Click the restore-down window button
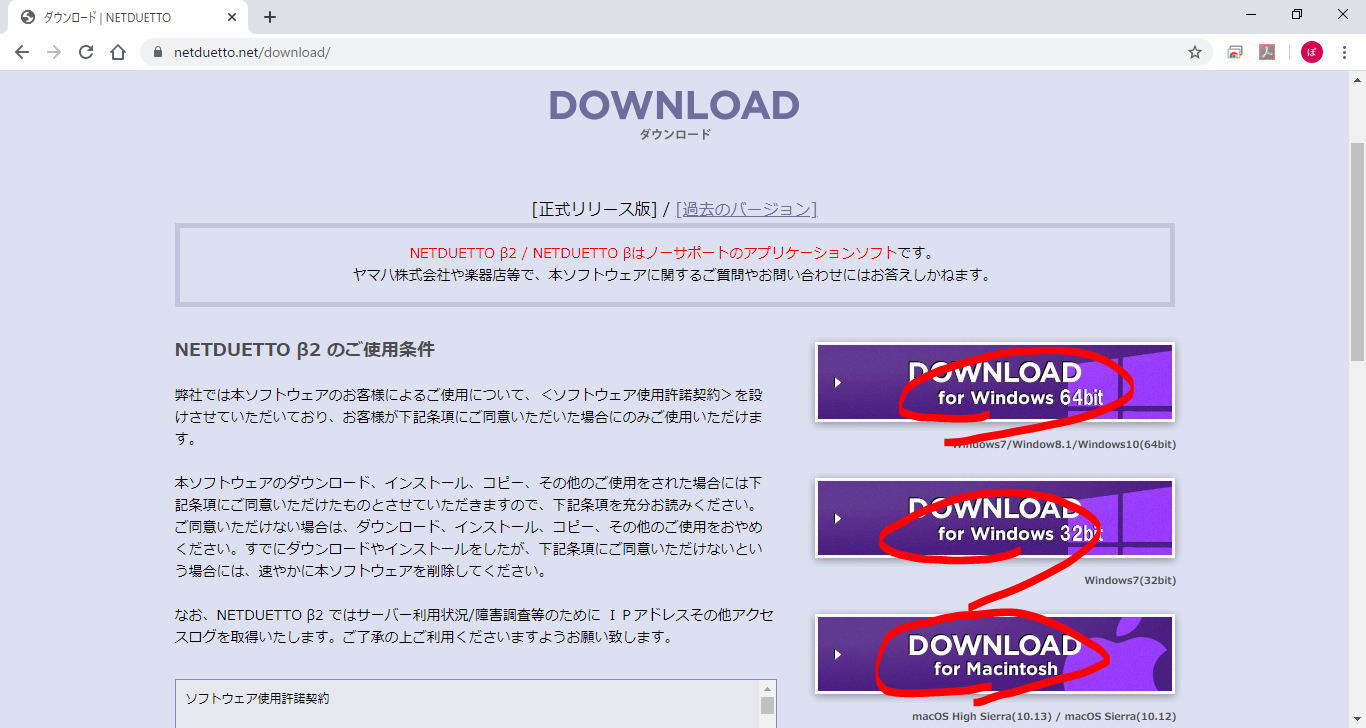Viewport: 1366px width, 728px height. [1297, 15]
